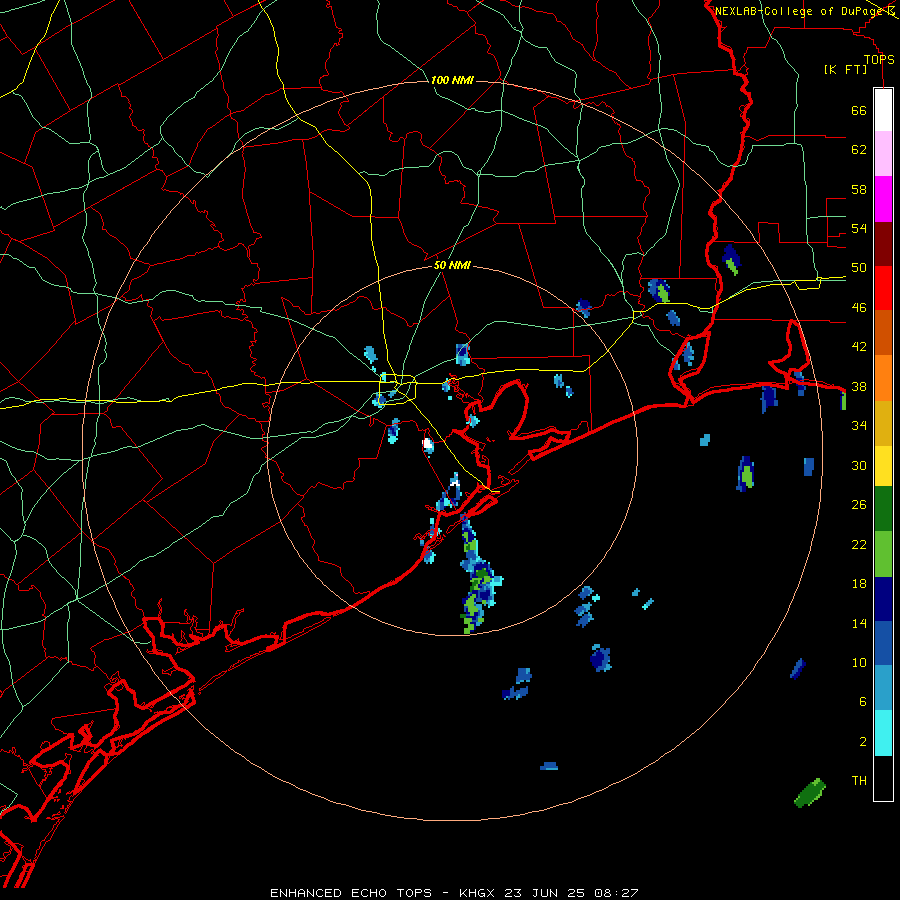Viewport: 900px width, 900px height.
Task: Click the dark green swatch between 30 and 26
Action: (x=883, y=509)
